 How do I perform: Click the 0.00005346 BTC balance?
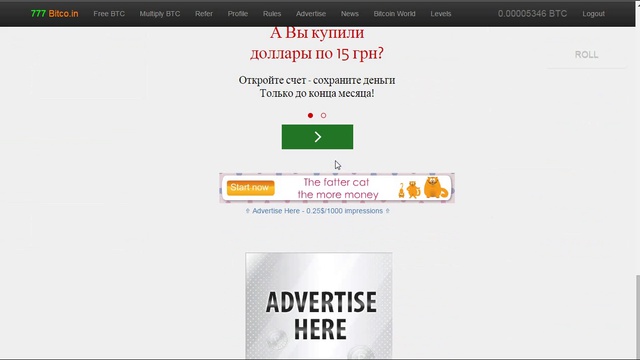click(x=532, y=13)
